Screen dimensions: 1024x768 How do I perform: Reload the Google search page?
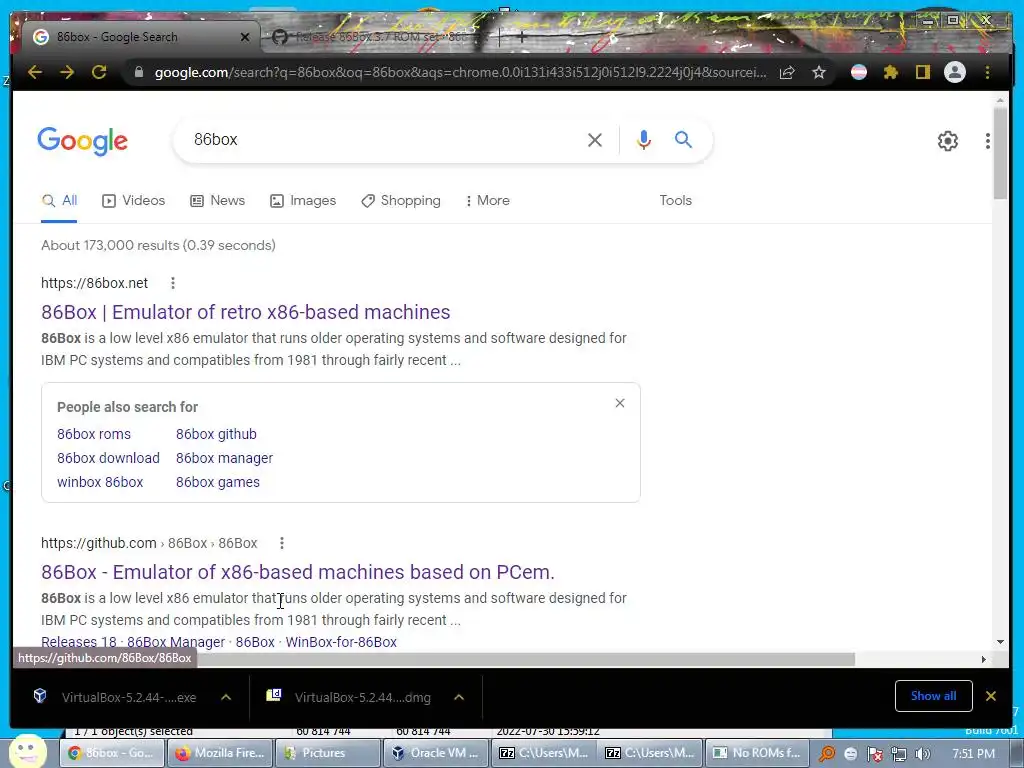[x=99, y=72]
